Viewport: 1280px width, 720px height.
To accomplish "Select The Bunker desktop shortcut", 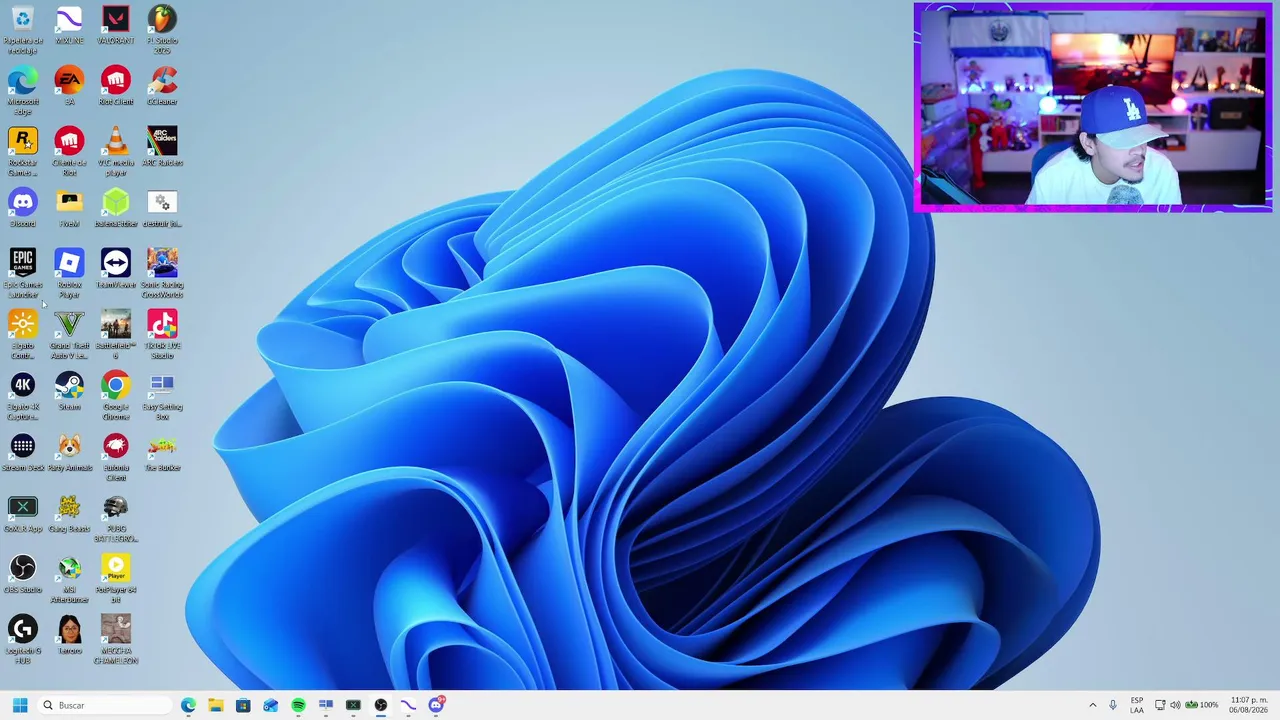I will [x=162, y=452].
